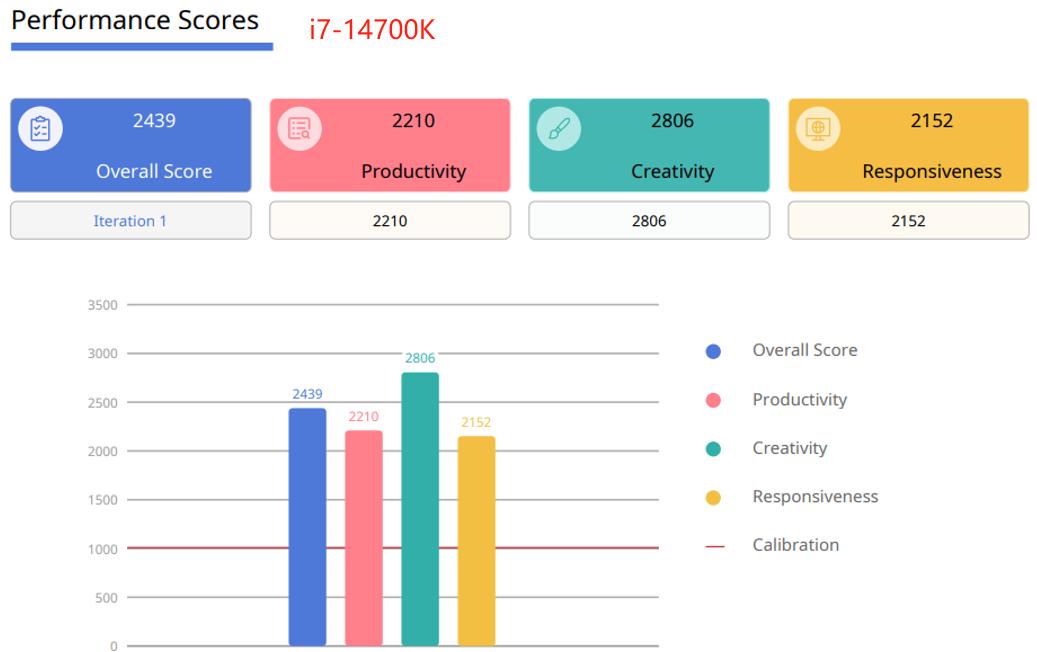Click the document search icon on Productivity card

coord(300,128)
